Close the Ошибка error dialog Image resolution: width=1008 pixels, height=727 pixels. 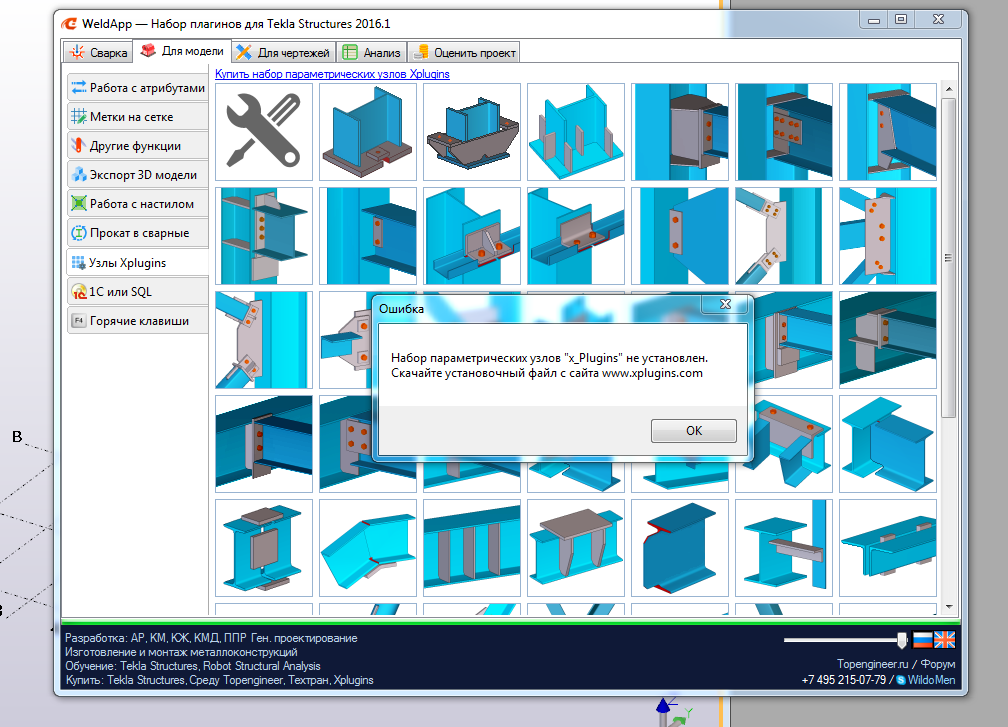725,304
